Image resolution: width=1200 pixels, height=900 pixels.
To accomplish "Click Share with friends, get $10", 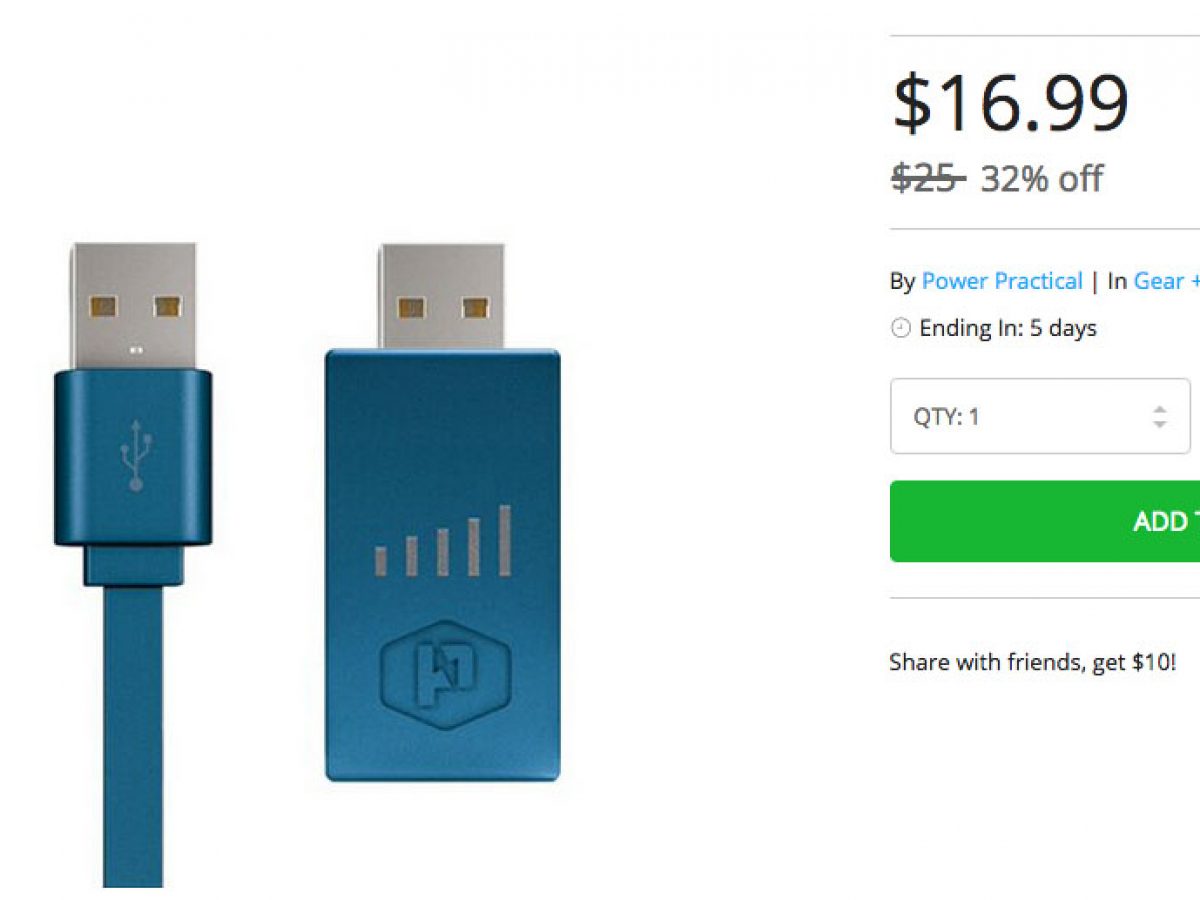I will pos(1032,662).
